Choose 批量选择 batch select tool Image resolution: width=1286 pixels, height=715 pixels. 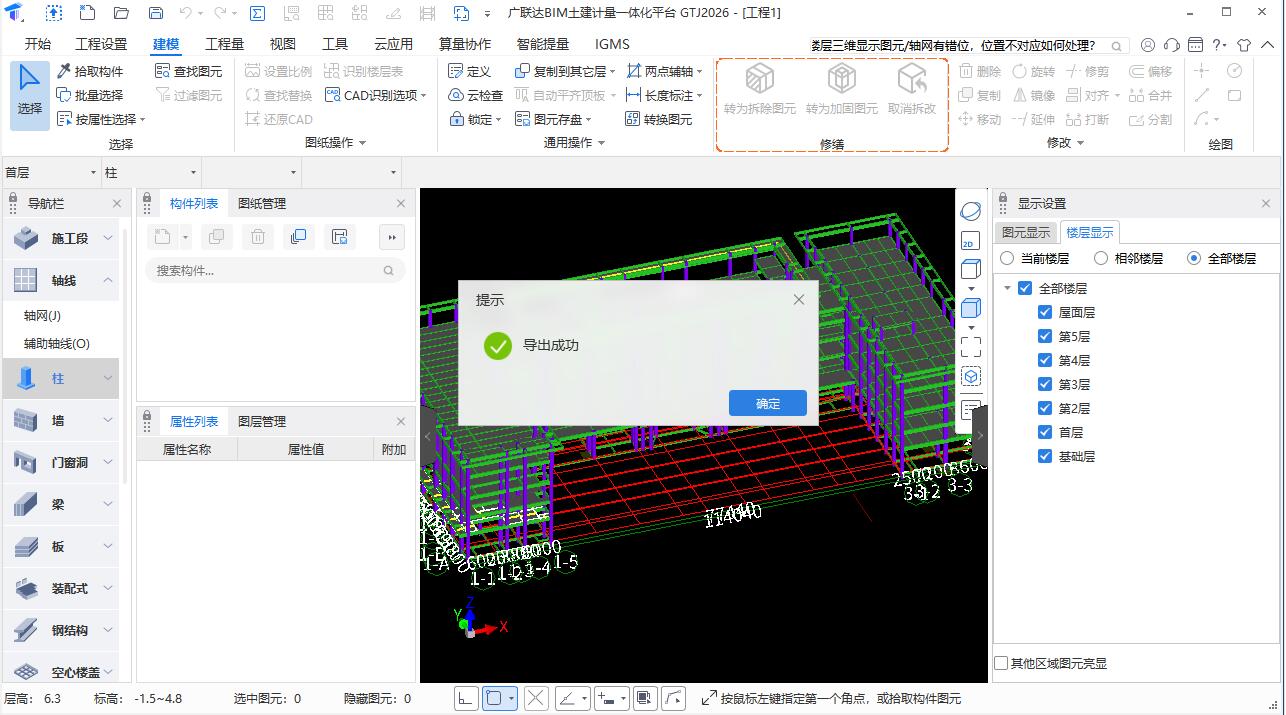coord(90,95)
